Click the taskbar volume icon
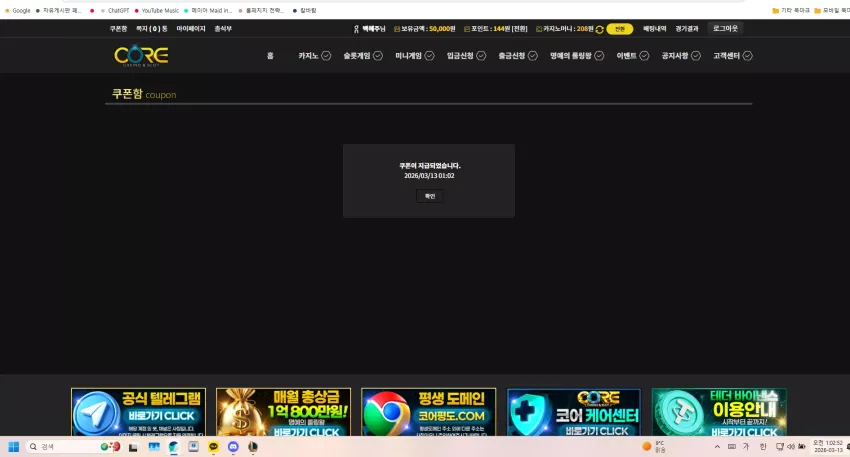 pos(790,447)
